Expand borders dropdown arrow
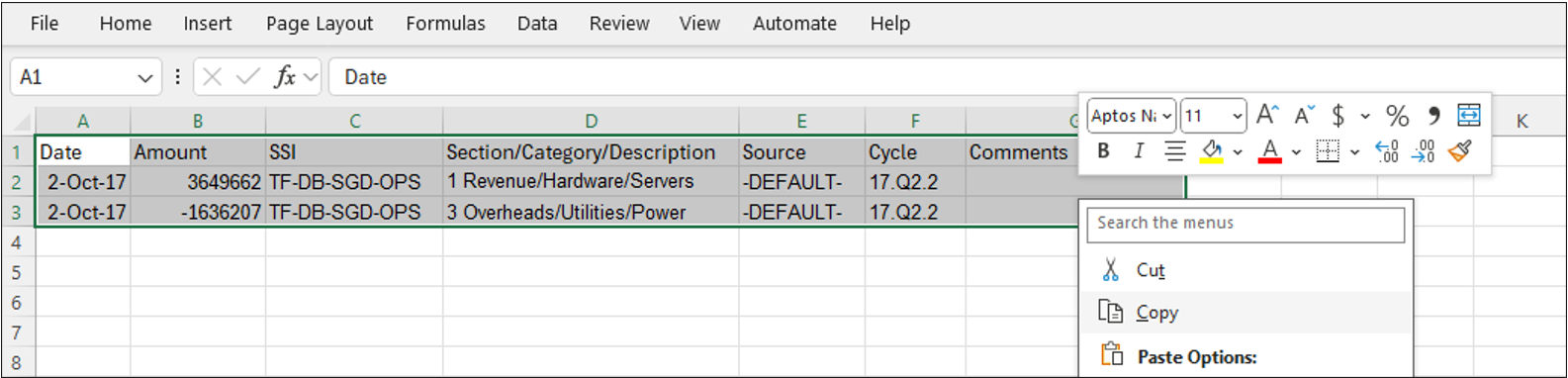 (x=1354, y=152)
